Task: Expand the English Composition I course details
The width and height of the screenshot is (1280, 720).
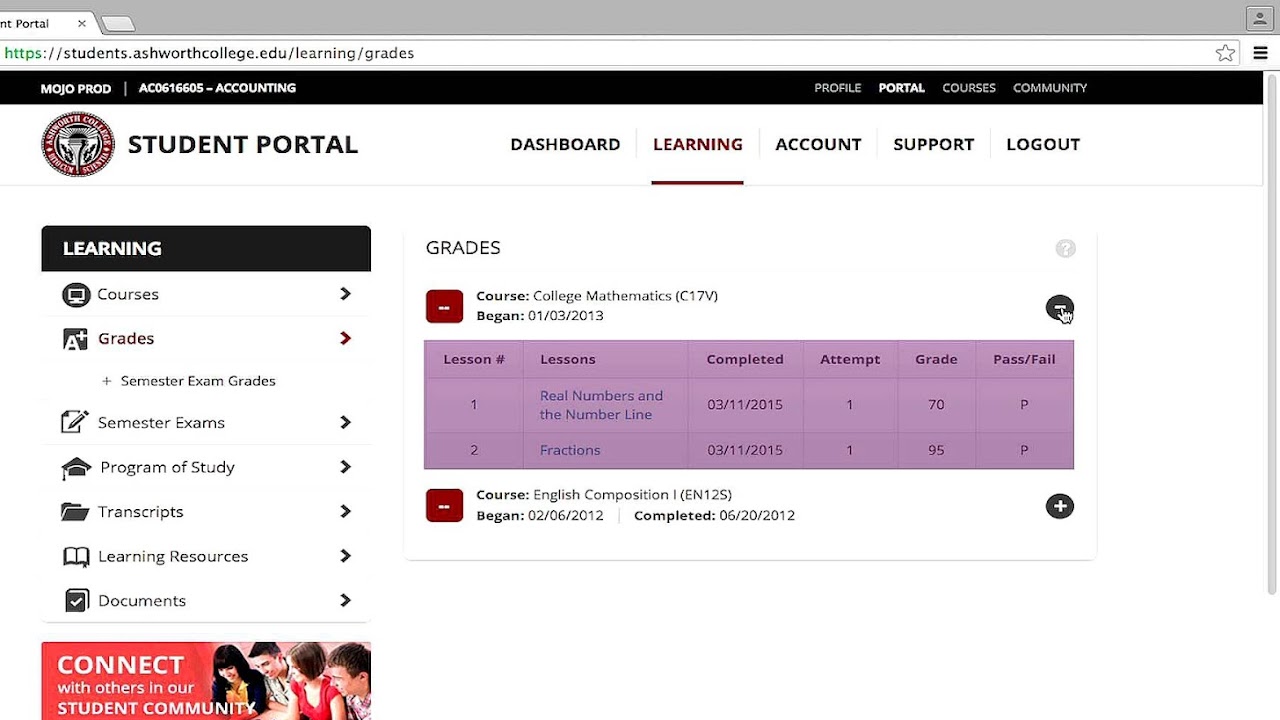Action: coord(1059,506)
